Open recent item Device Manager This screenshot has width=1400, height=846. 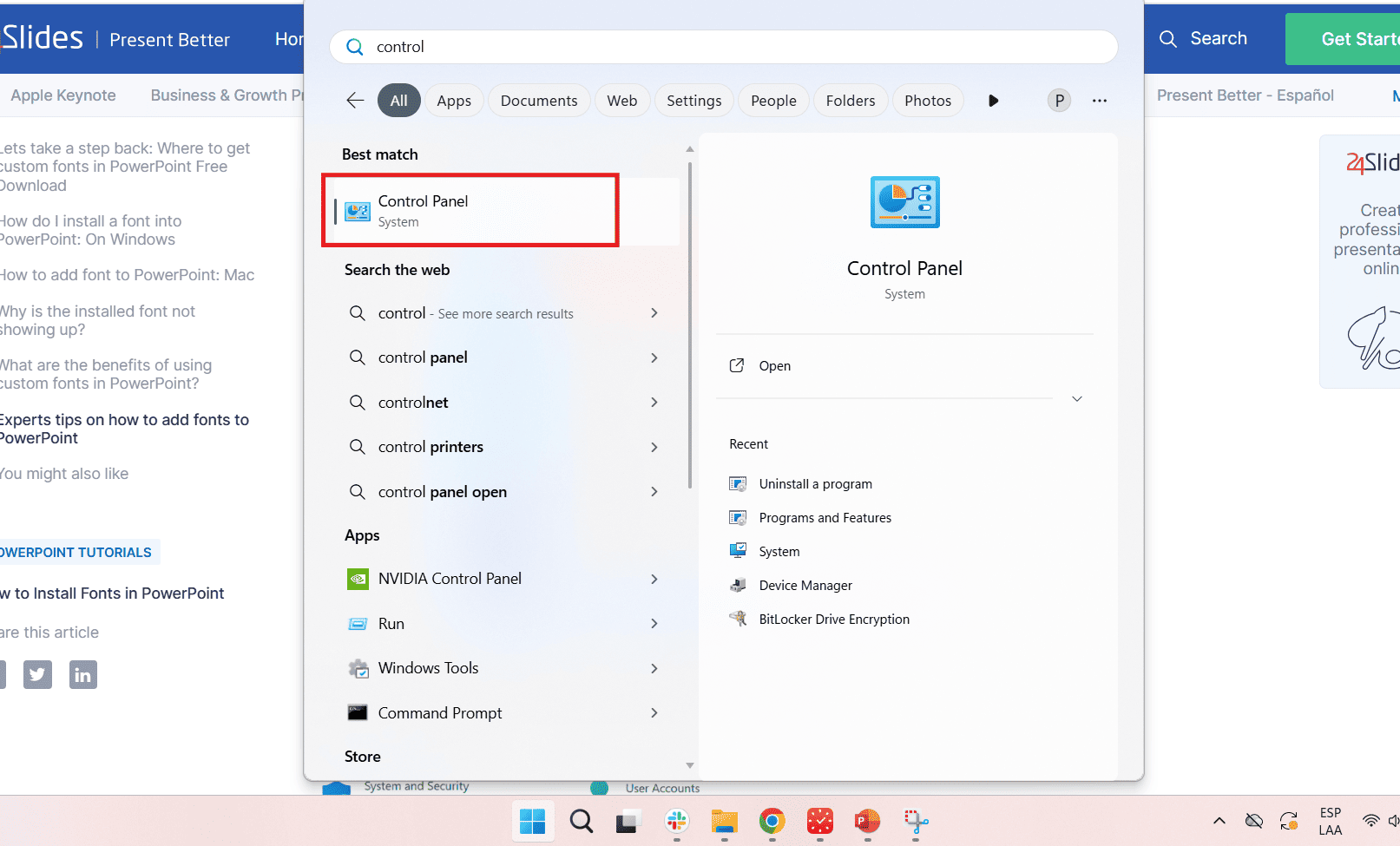(x=805, y=586)
